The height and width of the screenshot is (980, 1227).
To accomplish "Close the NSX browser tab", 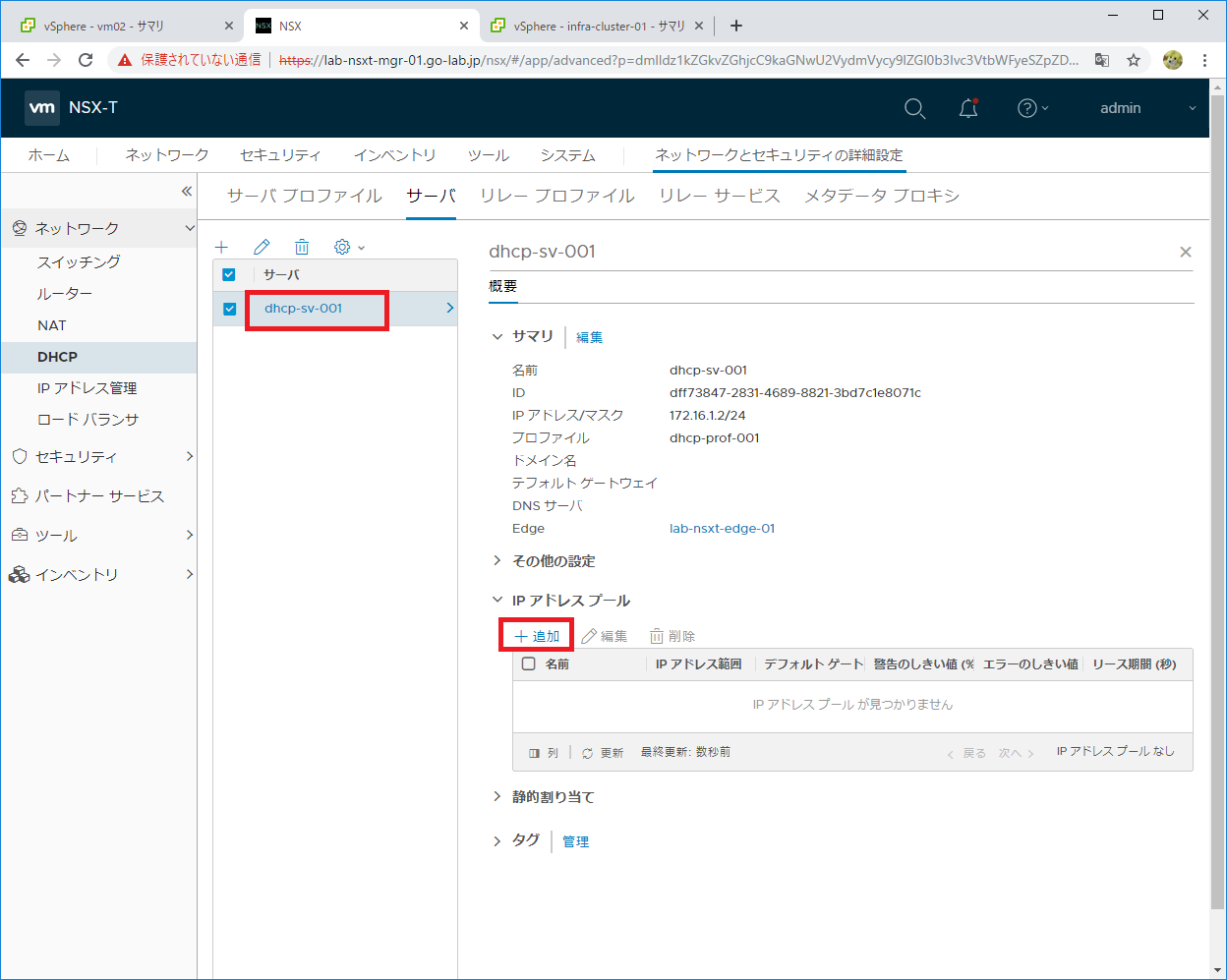I will click(x=464, y=26).
